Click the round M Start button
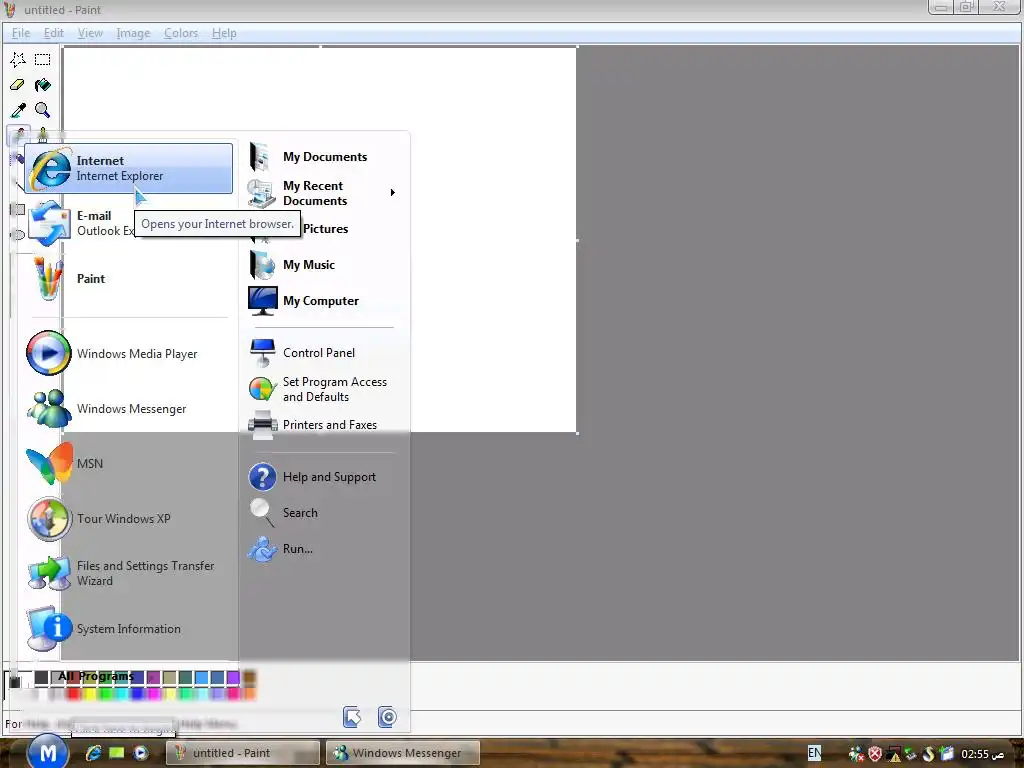 tap(47, 752)
